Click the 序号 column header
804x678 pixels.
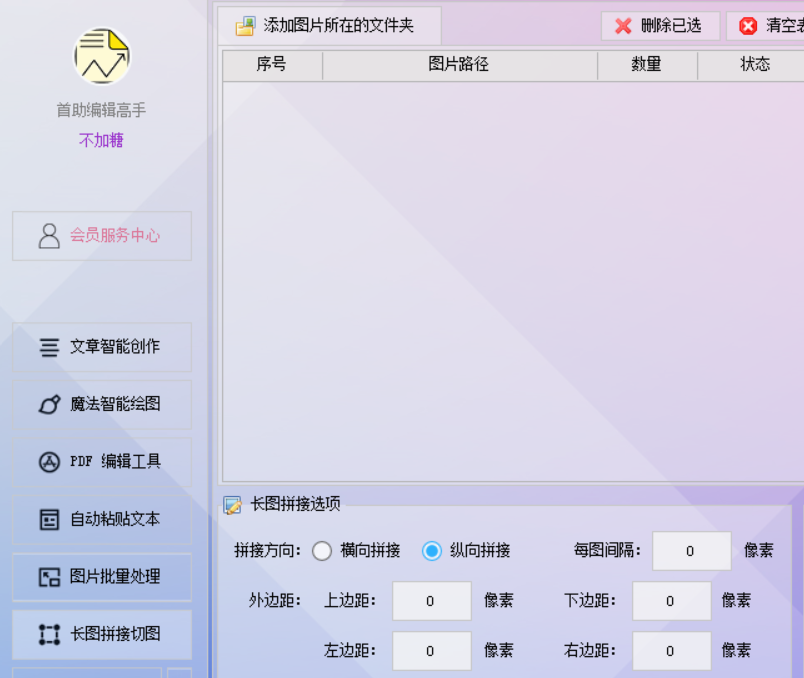click(272, 65)
